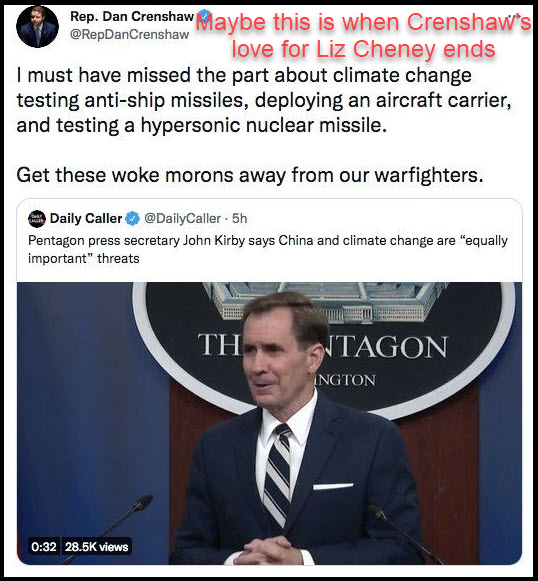Open the @RepDanCrenshaw handle link

(130, 34)
